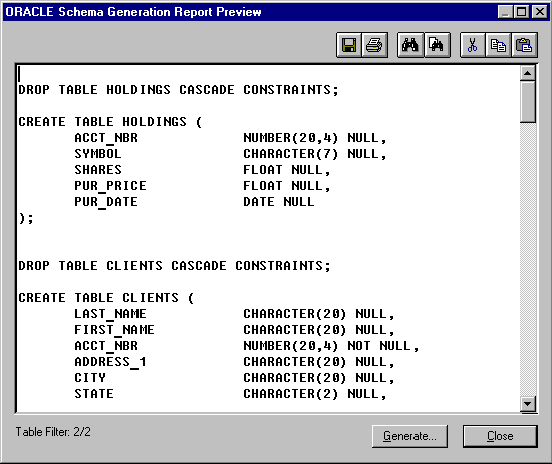Click the CREATE TABLE CLIENTS line
This screenshot has width=552, height=464.
[106, 298]
